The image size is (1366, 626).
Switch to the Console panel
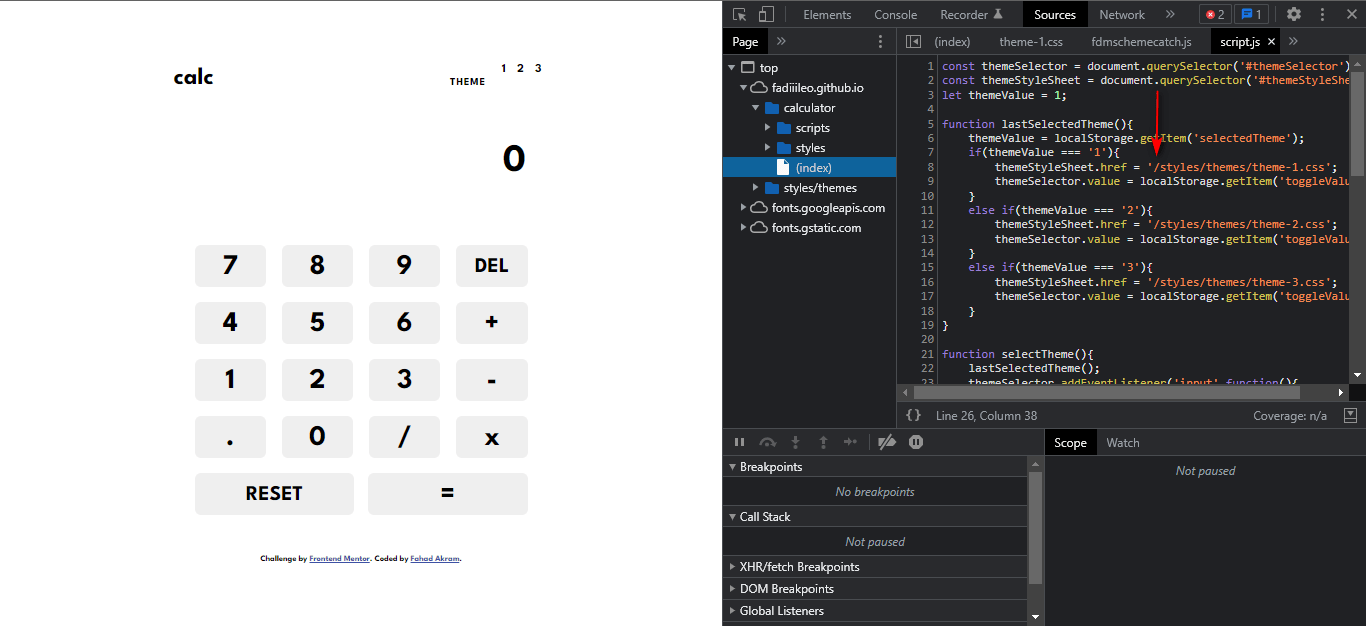tap(895, 14)
